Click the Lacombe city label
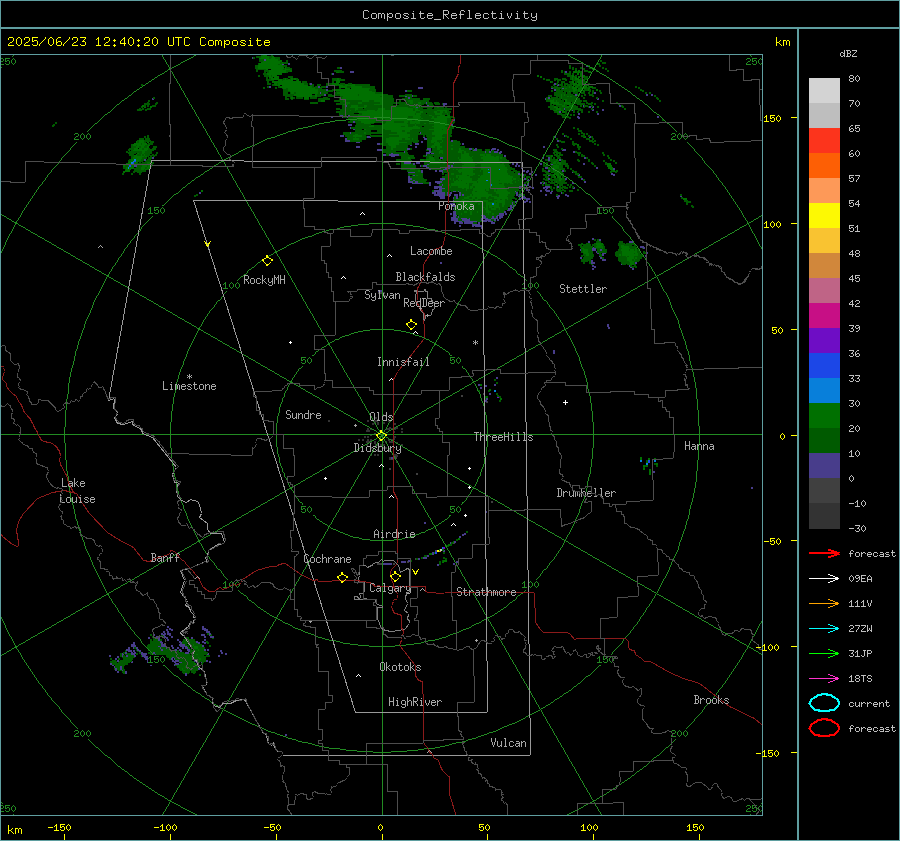The height and width of the screenshot is (841, 900). (x=431, y=251)
